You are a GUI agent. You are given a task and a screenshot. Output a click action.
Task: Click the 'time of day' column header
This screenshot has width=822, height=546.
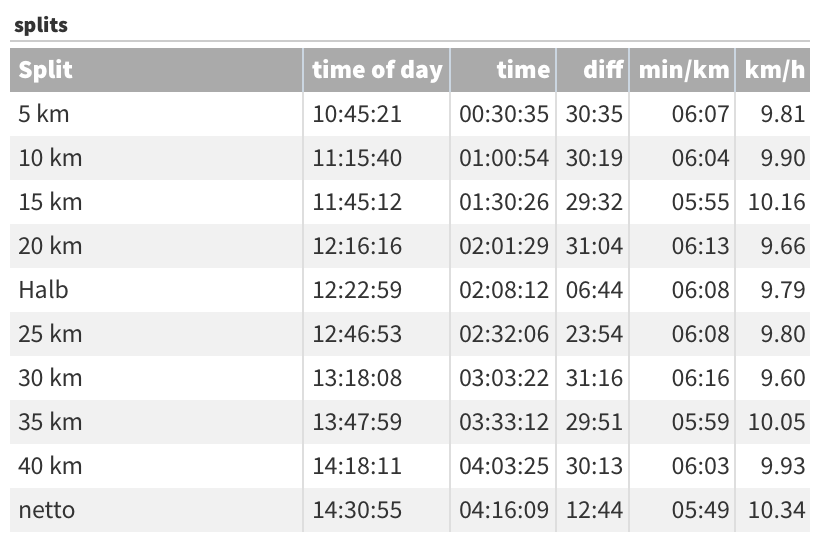tap(377, 70)
